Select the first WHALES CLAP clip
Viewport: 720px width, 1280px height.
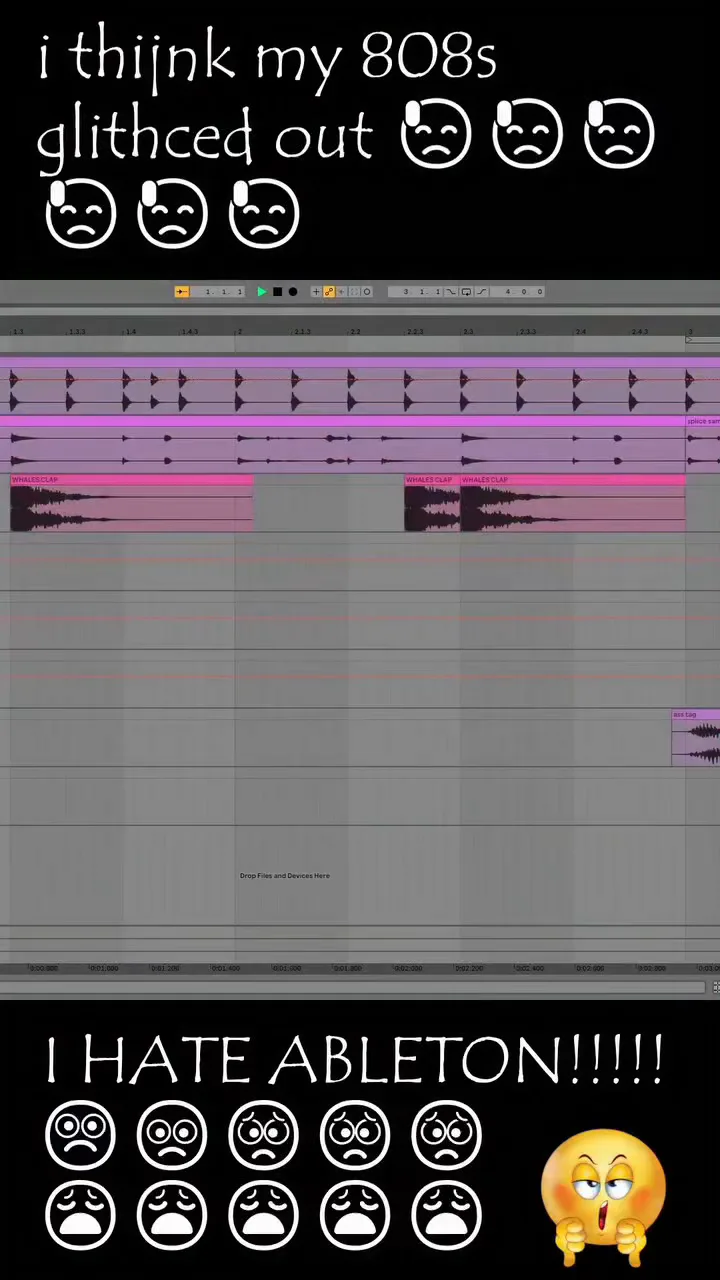pyautogui.click(x=131, y=503)
